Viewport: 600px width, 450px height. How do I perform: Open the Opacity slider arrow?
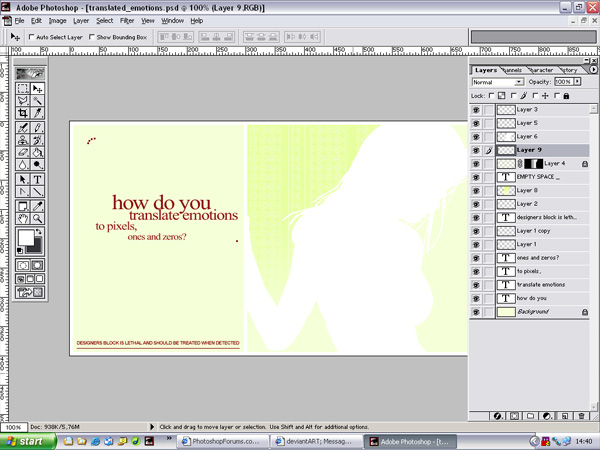[578, 82]
